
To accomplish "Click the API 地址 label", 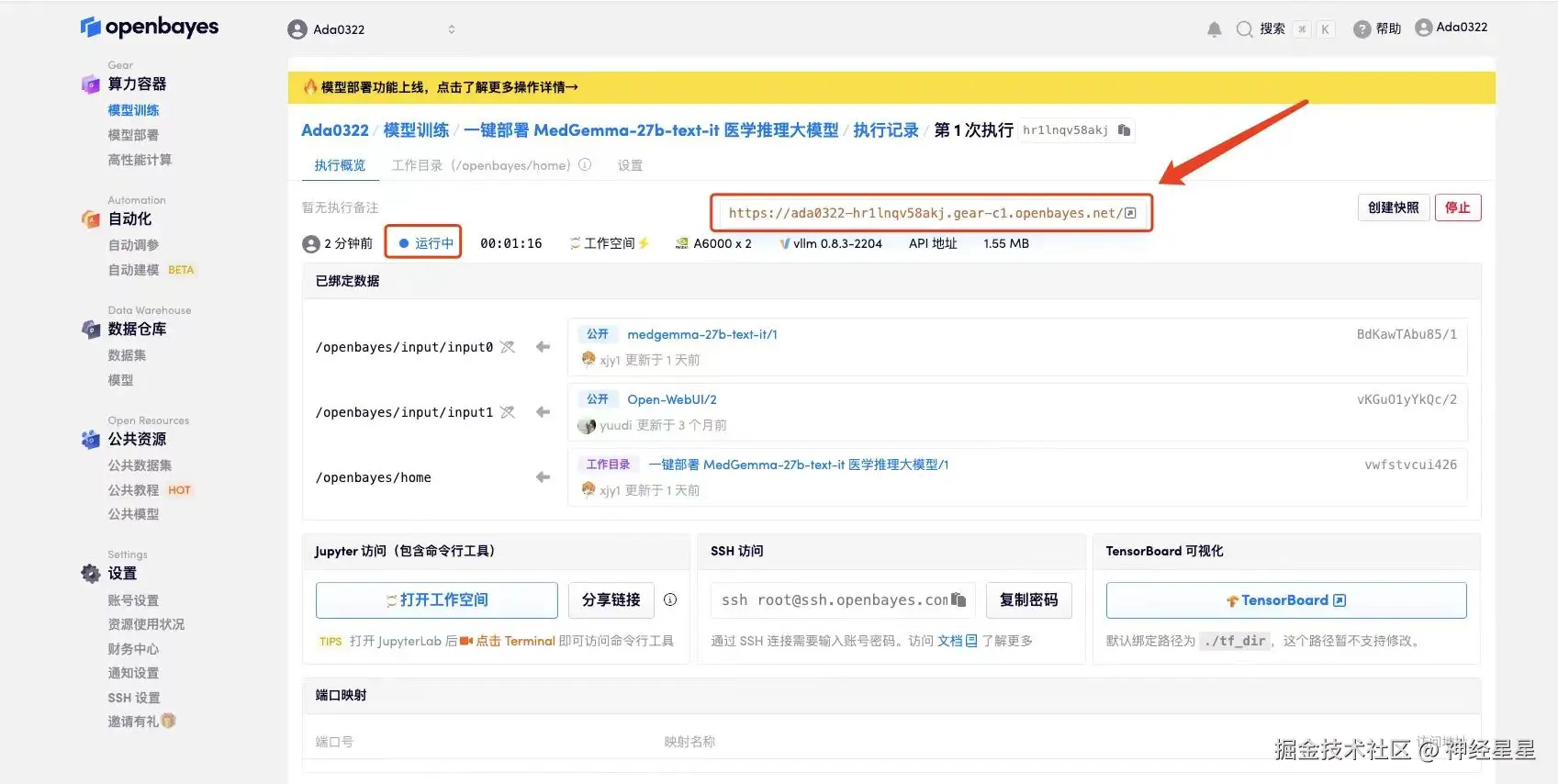I will coord(933,243).
